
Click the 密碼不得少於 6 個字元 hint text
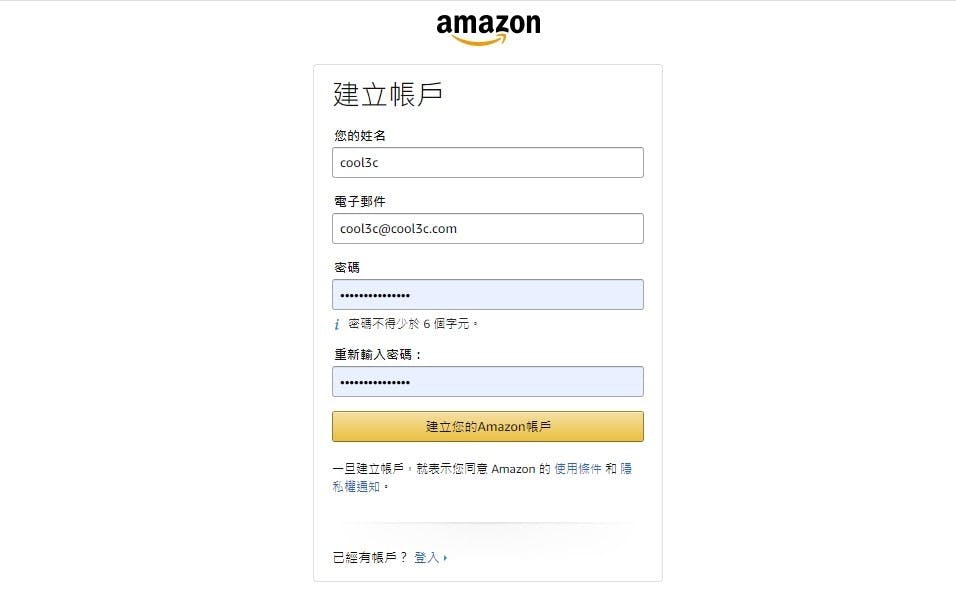[x=413, y=324]
